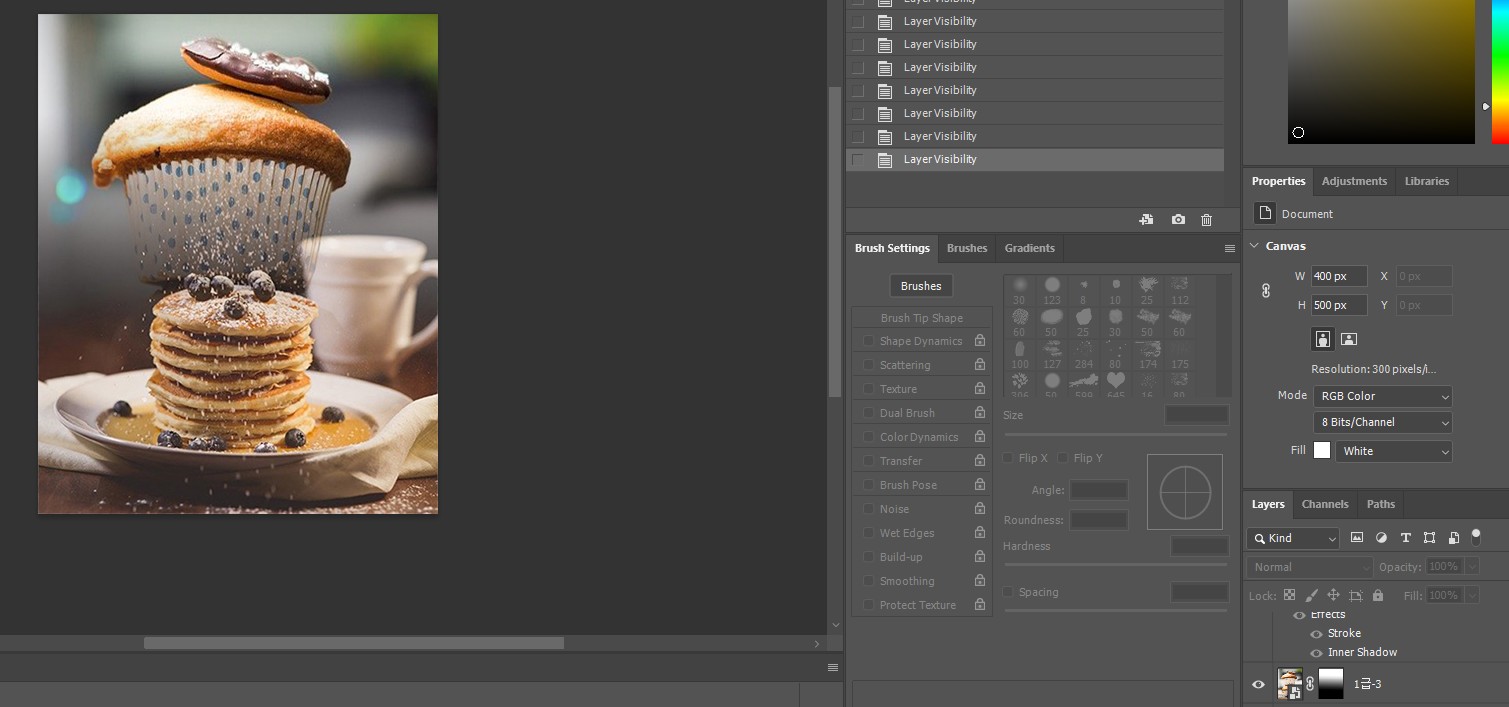Lock all with the padlock icon
Viewport: 1509px width, 707px height.
1378,595
